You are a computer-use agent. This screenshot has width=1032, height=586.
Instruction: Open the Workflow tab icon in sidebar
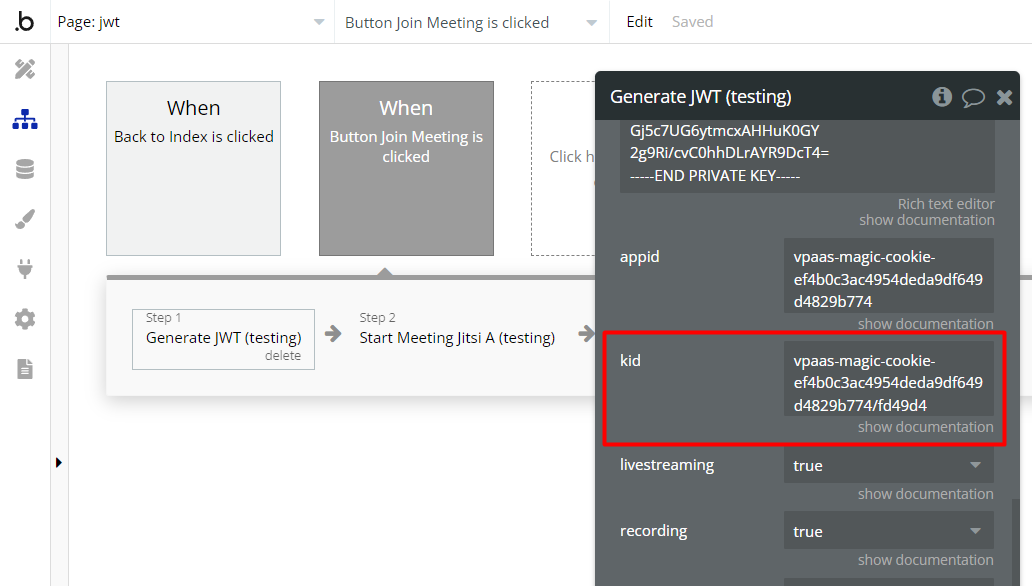tap(25, 120)
